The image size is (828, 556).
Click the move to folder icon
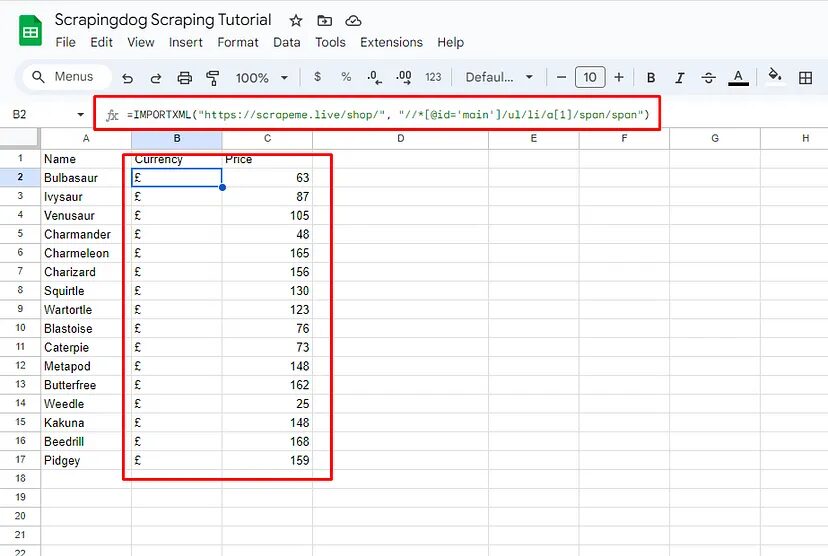tap(324, 20)
